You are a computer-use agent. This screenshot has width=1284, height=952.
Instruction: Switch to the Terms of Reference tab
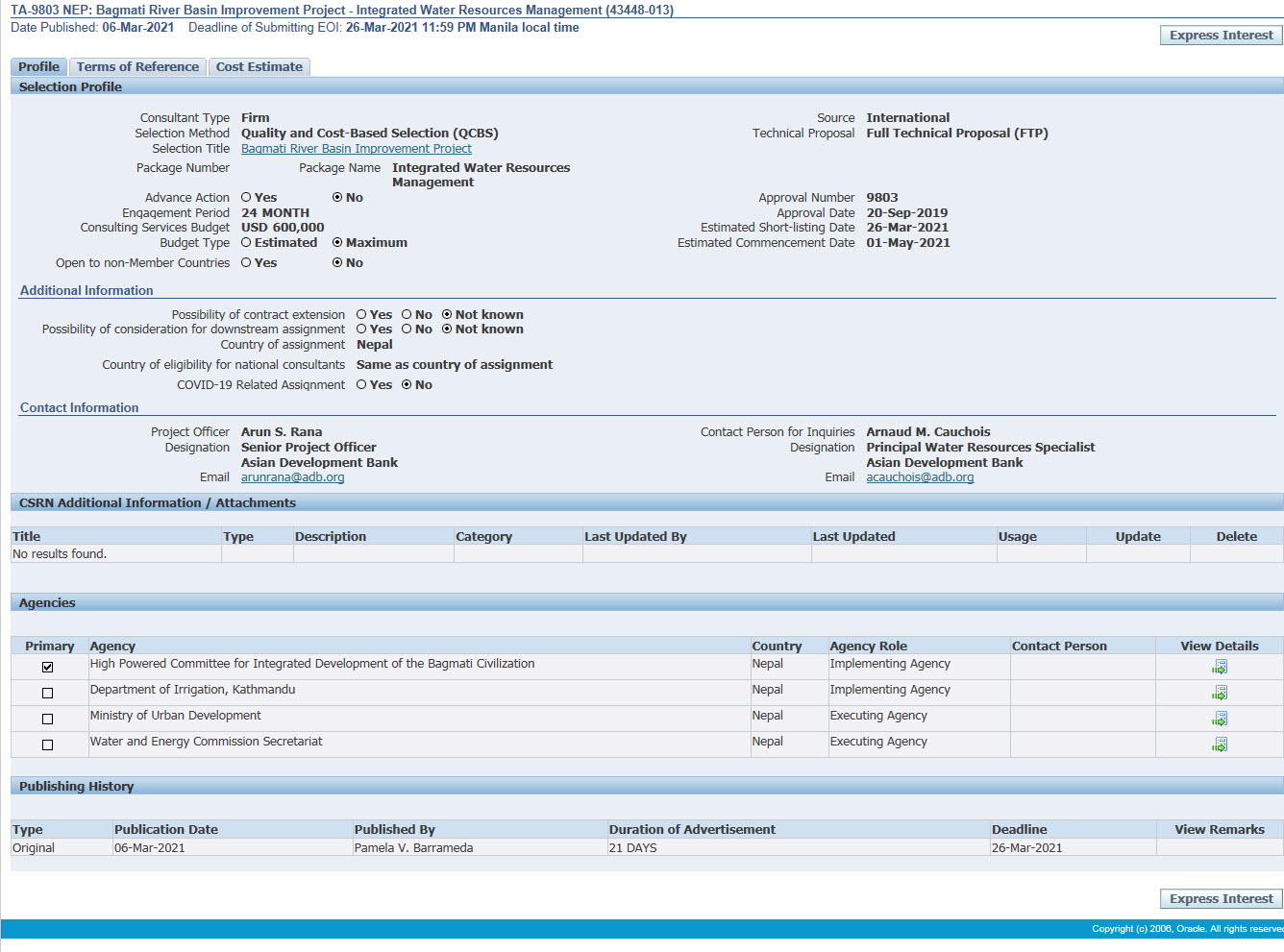(137, 67)
